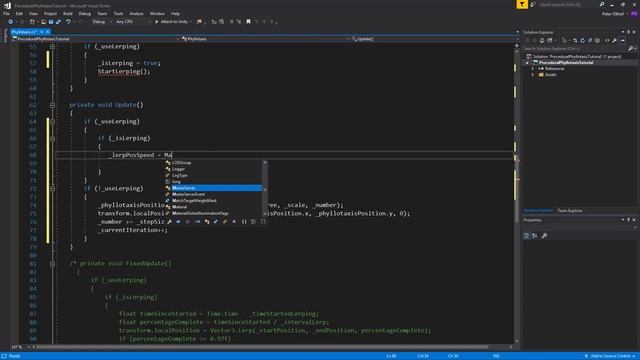Expand the Assets folder in Solution Explorer
Image resolution: width=640 pixels, height=360 pixels.
tap(533, 75)
